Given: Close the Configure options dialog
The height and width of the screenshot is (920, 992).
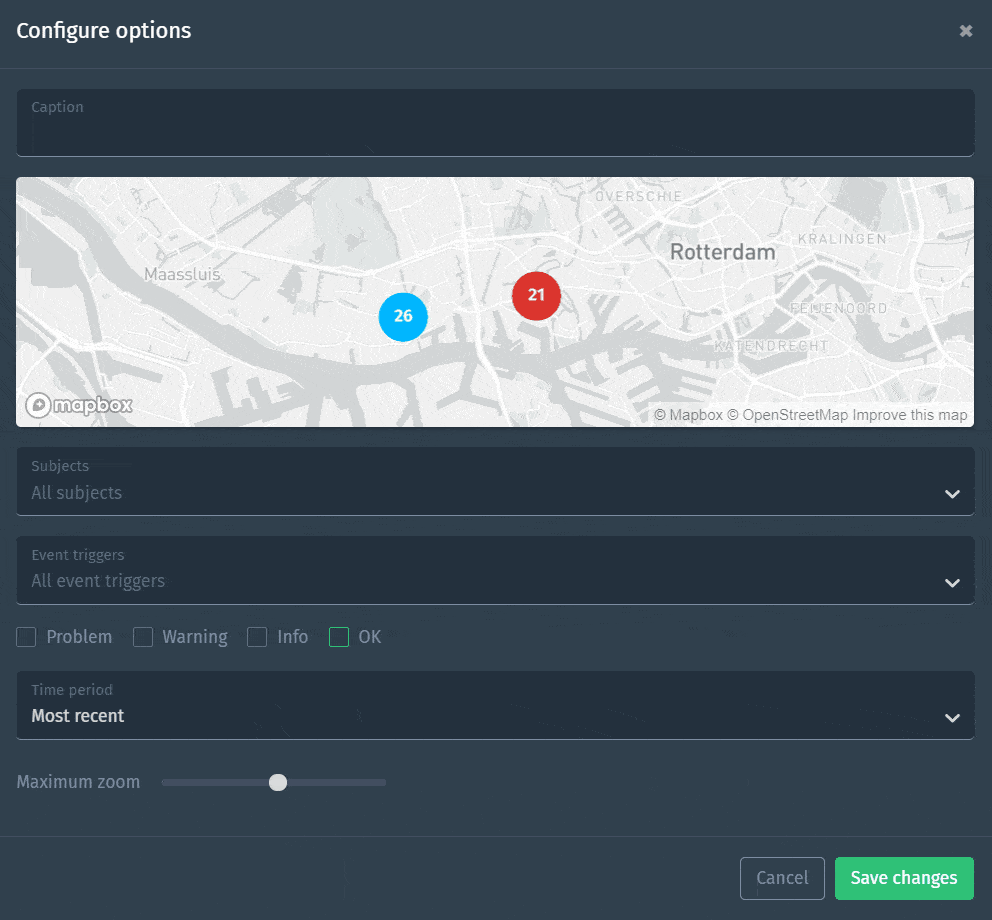Looking at the screenshot, I should (x=965, y=30).
